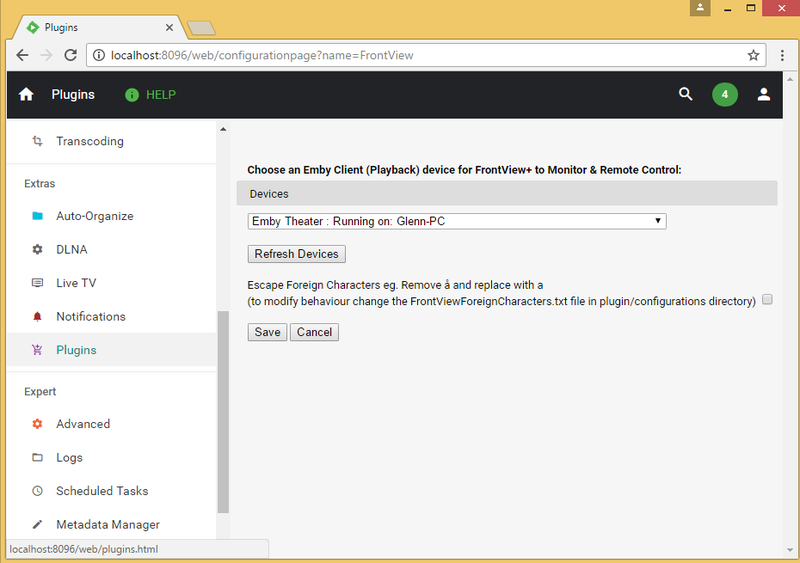Click the Plugins header title

click(73, 94)
